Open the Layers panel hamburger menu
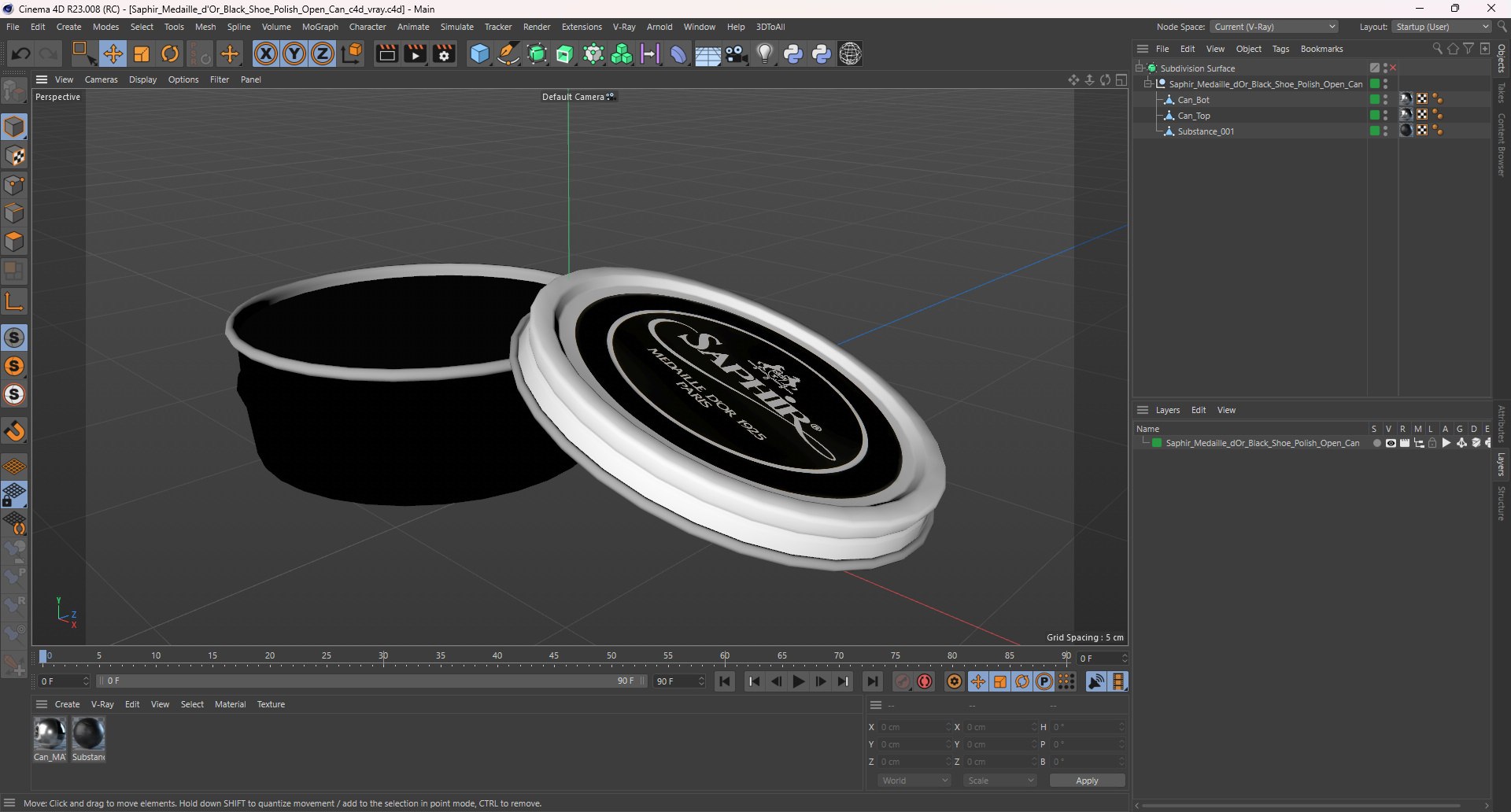This screenshot has width=1511, height=812. (1143, 410)
